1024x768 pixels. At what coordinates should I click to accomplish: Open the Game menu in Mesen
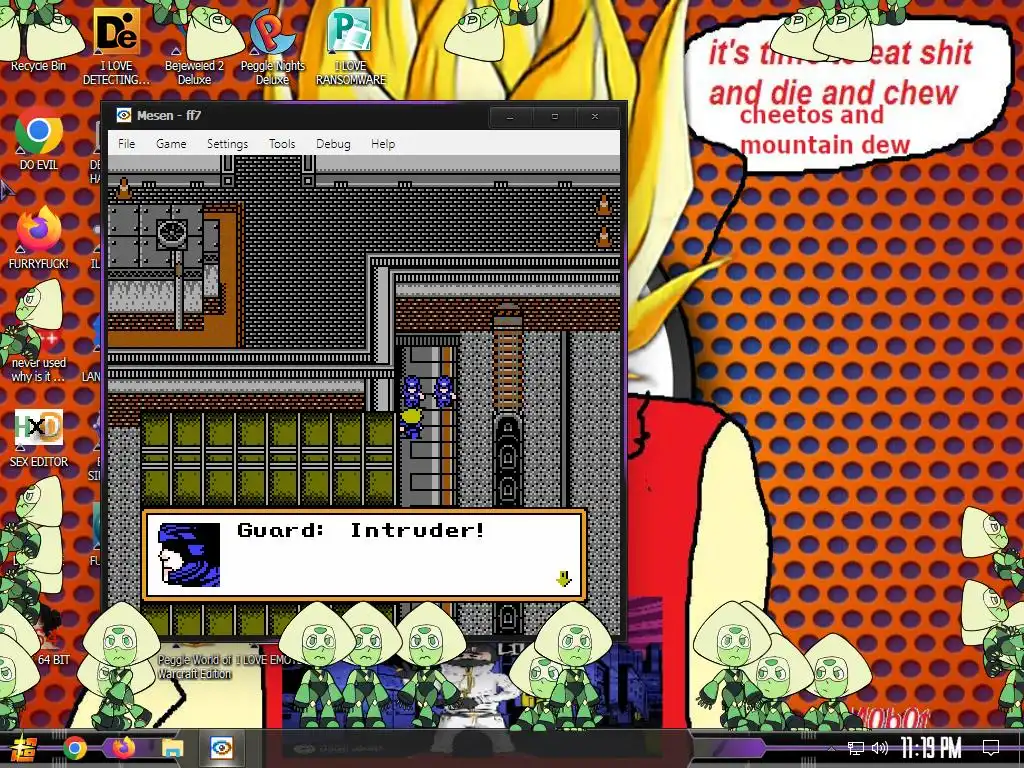(x=171, y=144)
